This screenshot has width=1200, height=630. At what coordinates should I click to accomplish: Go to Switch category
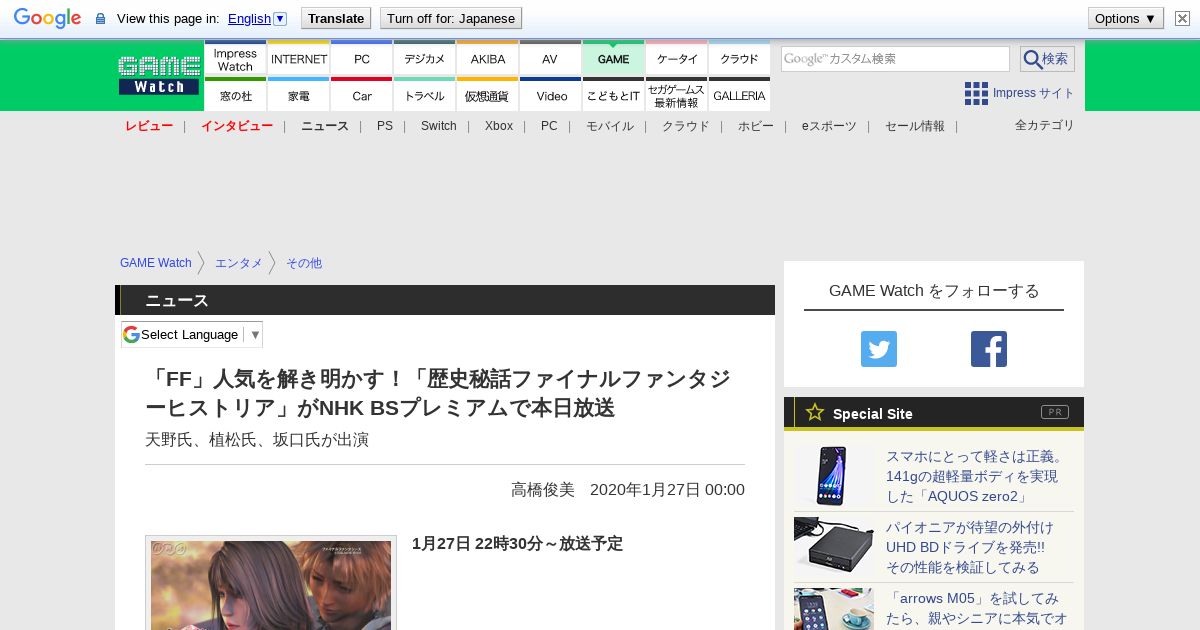[439, 126]
